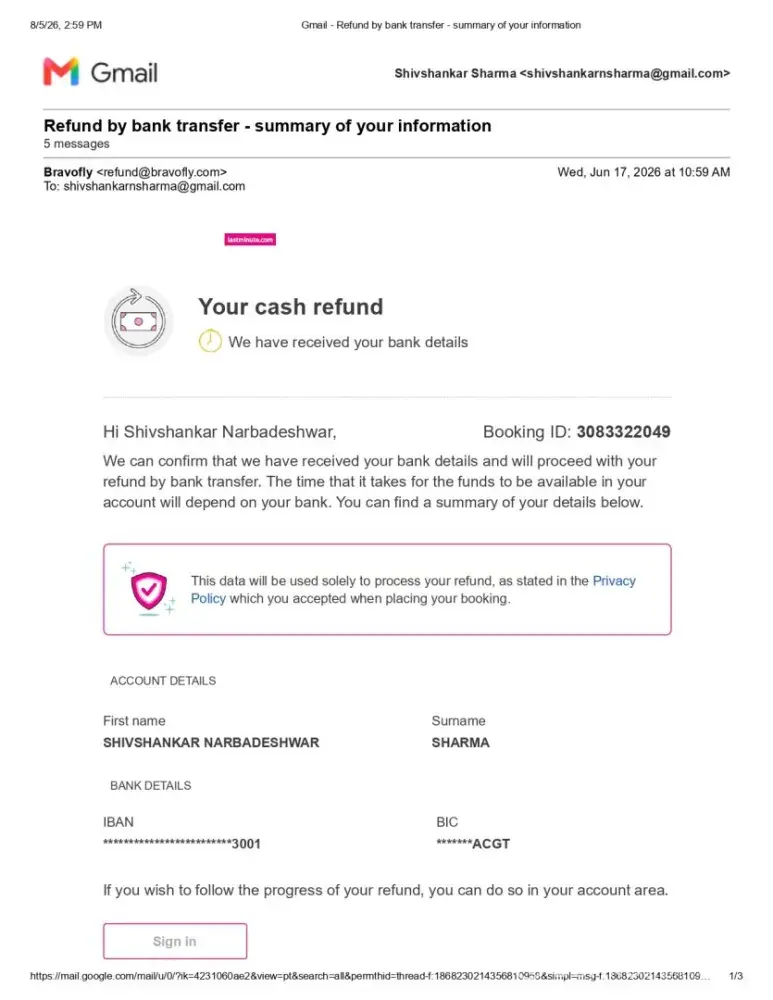Click the 5 messages count text
The width and height of the screenshot is (773, 1000).
pyautogui.click(x=77, y=143)
